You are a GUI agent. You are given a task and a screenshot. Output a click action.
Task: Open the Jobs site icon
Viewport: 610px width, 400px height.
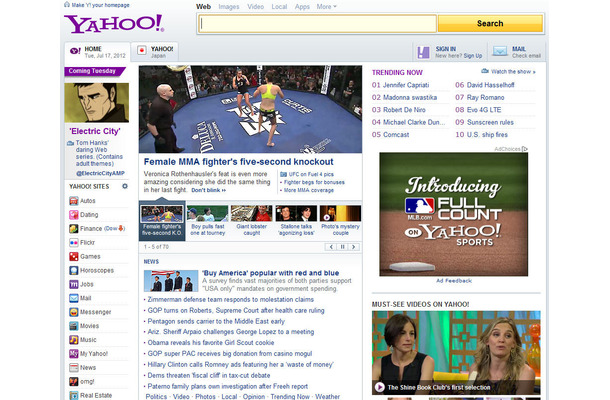(x=74, y=284)
